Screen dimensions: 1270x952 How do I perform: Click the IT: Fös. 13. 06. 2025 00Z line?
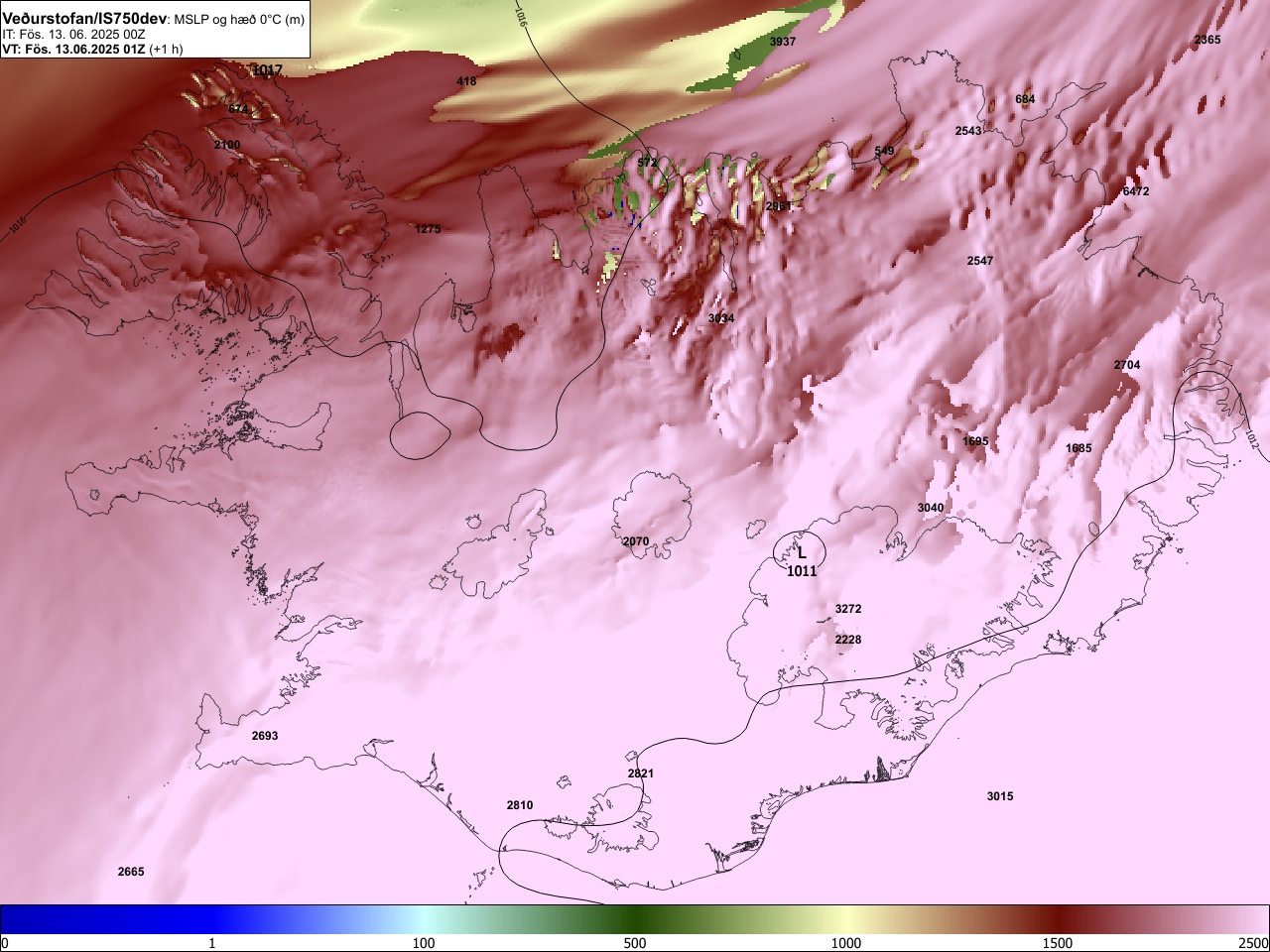pyautogui.click(x=73, y=34)
